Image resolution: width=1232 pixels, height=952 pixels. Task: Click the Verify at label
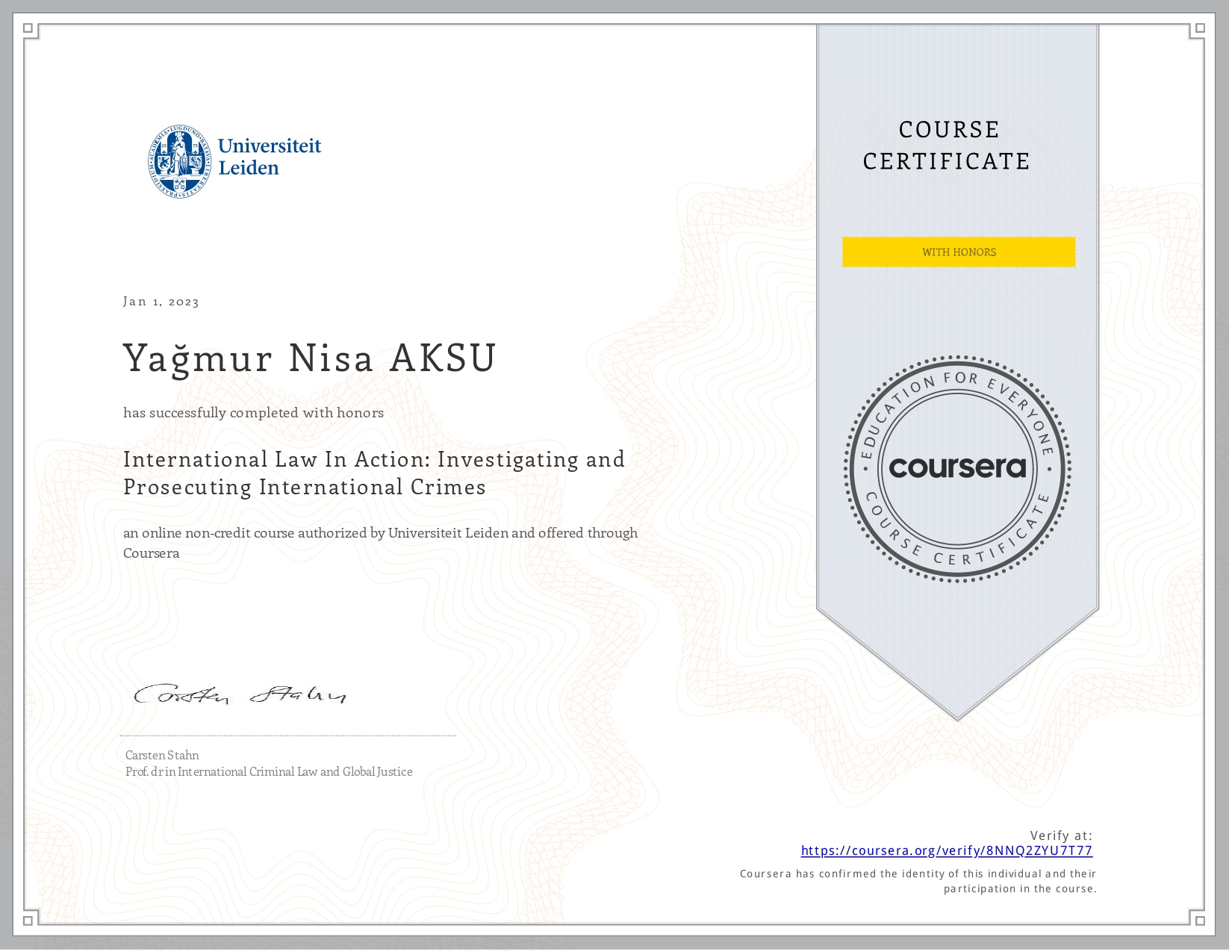tap(1060, 836)
